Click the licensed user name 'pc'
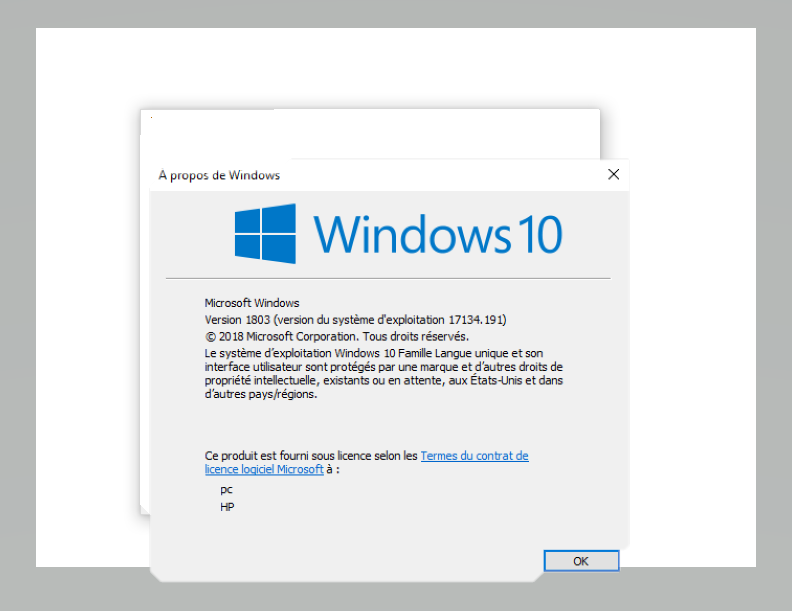The width and height of the screenshot is (792, 611). tap(226, 490)
